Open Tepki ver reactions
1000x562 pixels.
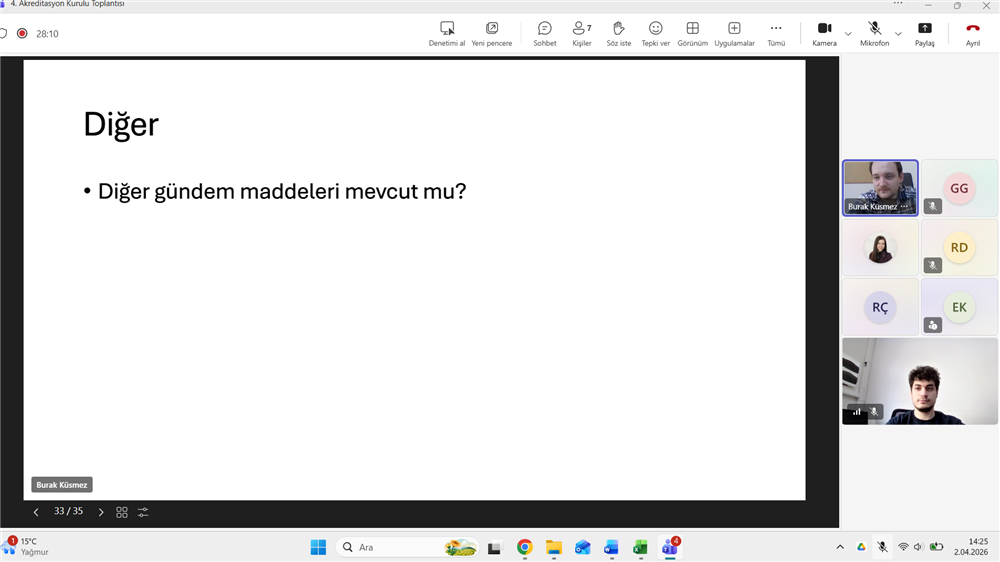tap(655, 33)
